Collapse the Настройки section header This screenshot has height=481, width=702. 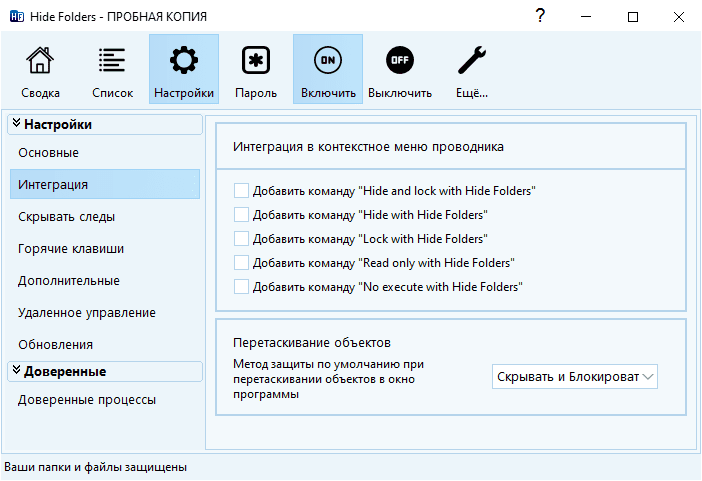105,125
